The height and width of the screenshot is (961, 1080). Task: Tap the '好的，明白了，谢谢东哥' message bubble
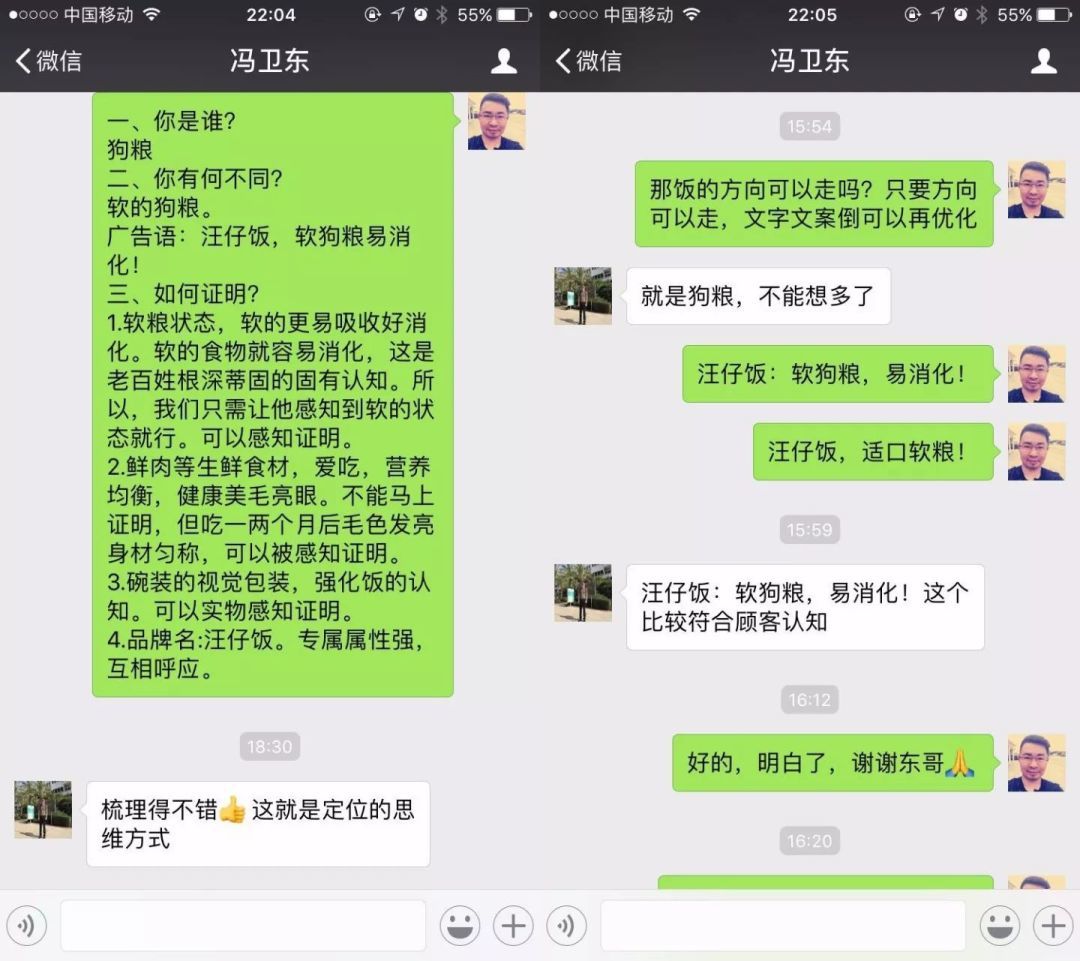coord(833,763)
